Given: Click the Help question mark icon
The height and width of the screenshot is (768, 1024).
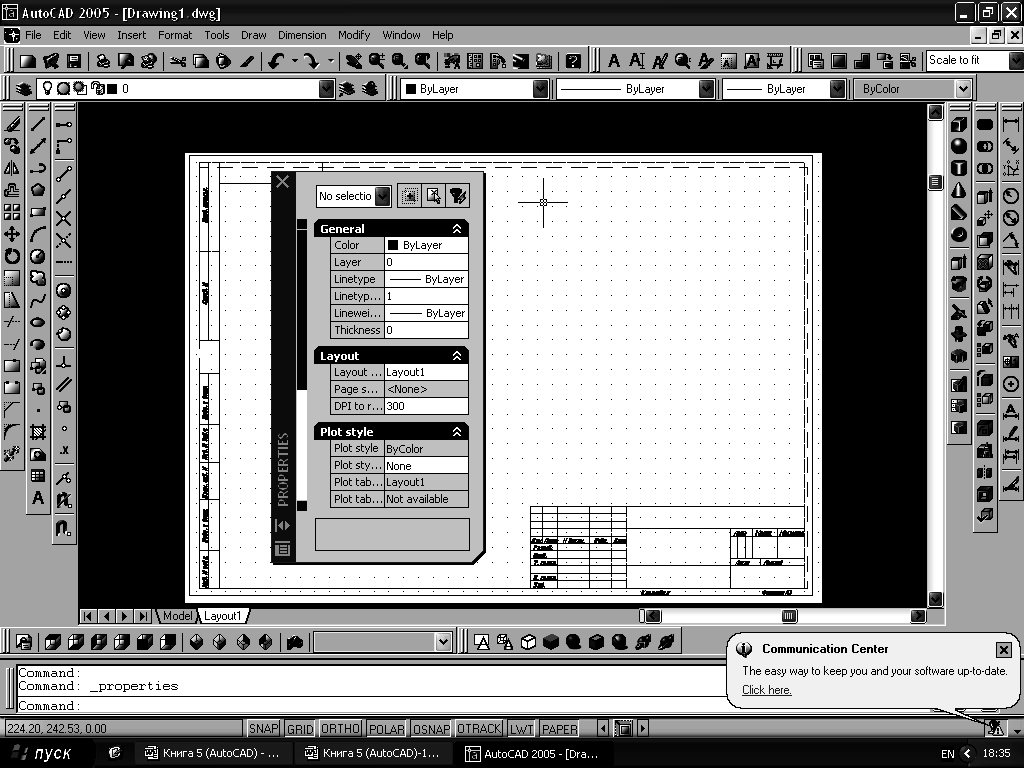Looking at the screenshot, I should coord(573,61).
